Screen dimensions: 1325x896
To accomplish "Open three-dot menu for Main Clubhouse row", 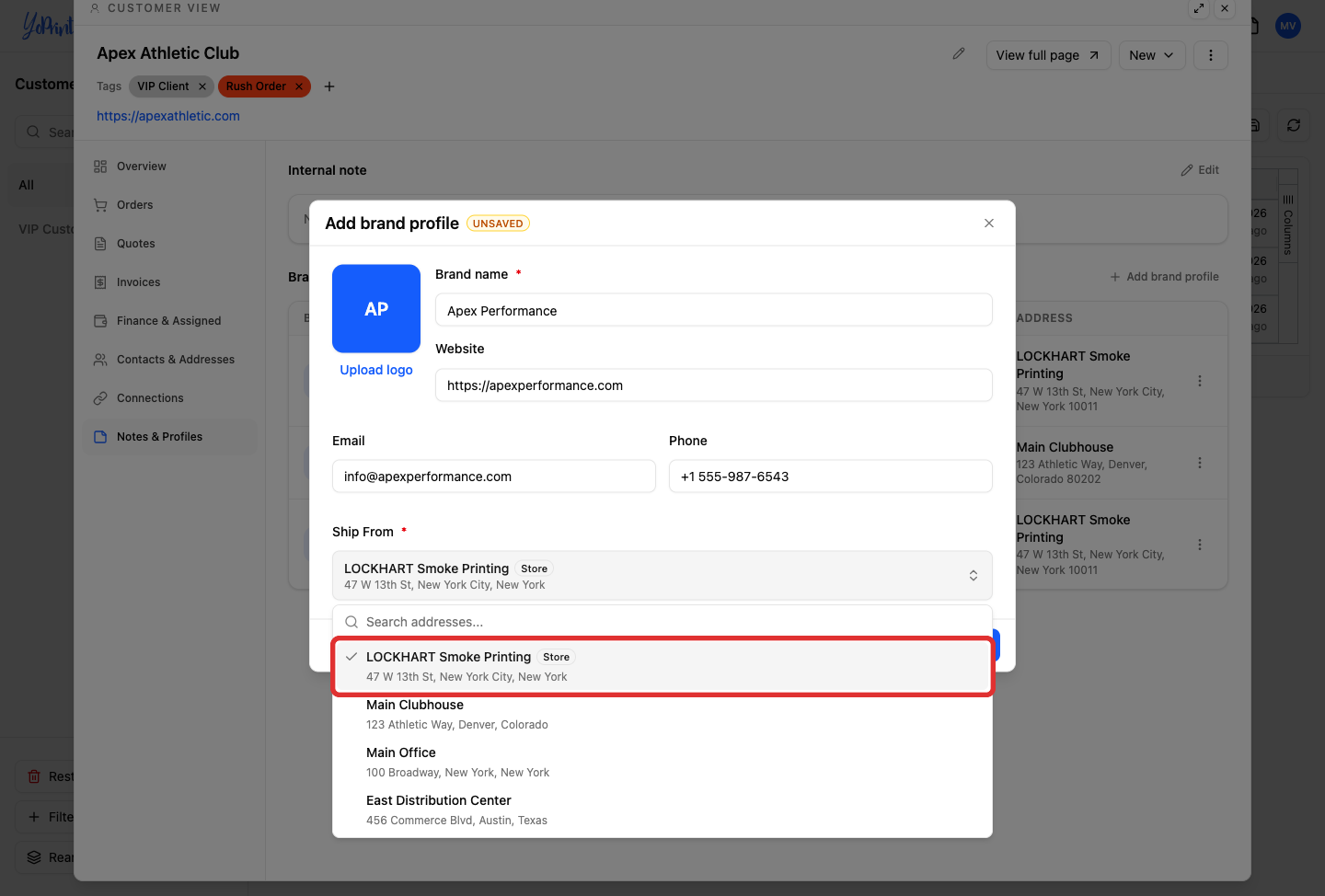I will 1200,463.
